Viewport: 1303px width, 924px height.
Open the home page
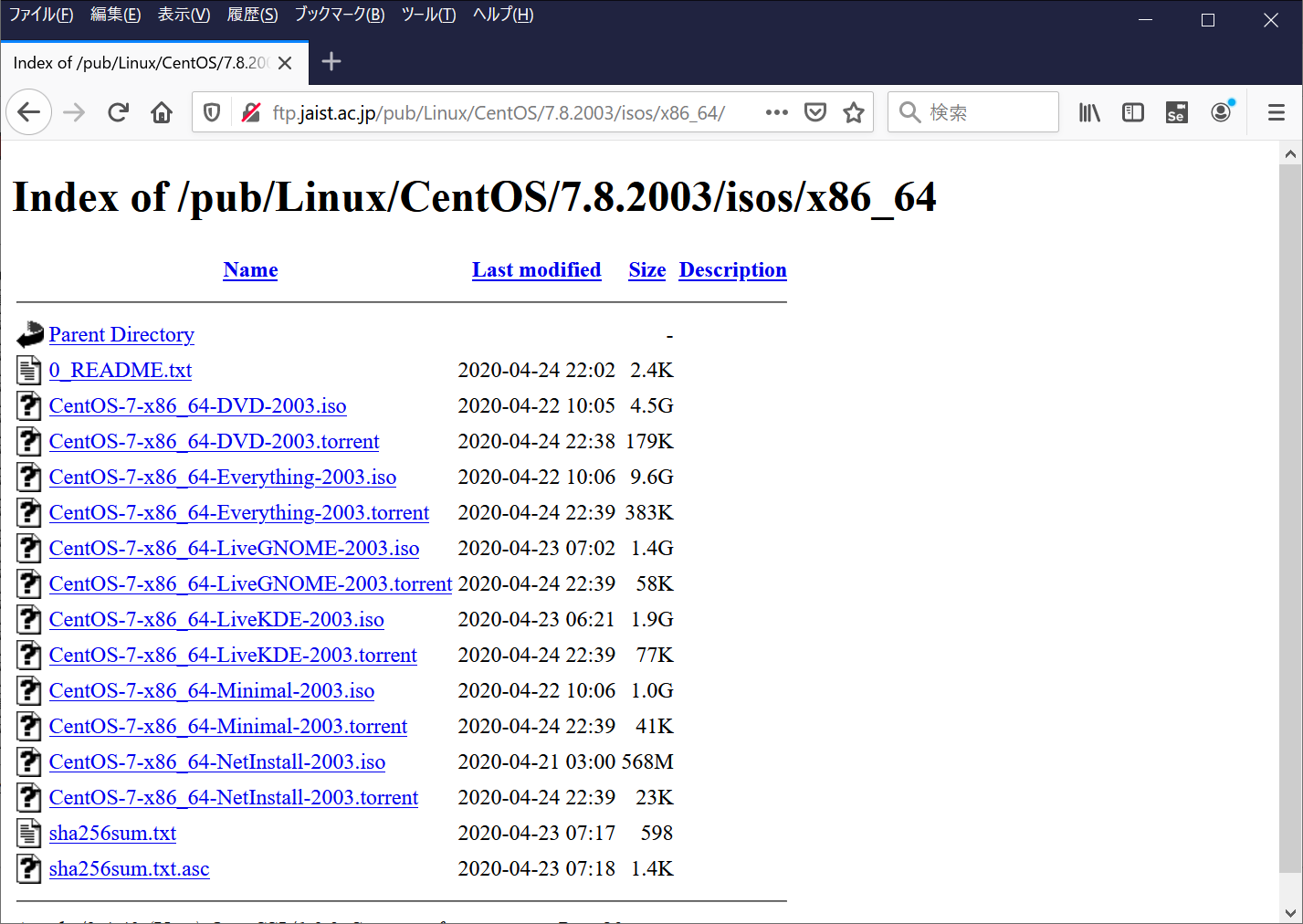pyautogui.click(x=162, y=112)
